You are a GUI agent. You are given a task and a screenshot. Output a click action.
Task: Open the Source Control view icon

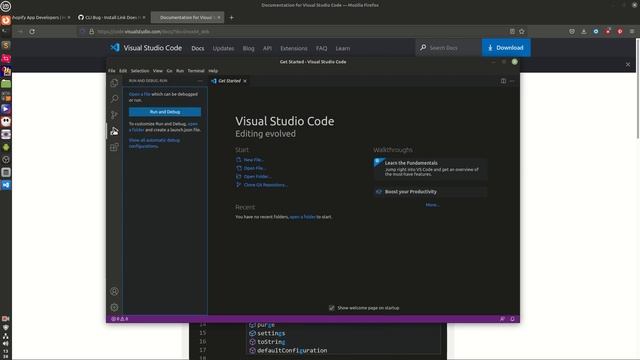(114, 115)
